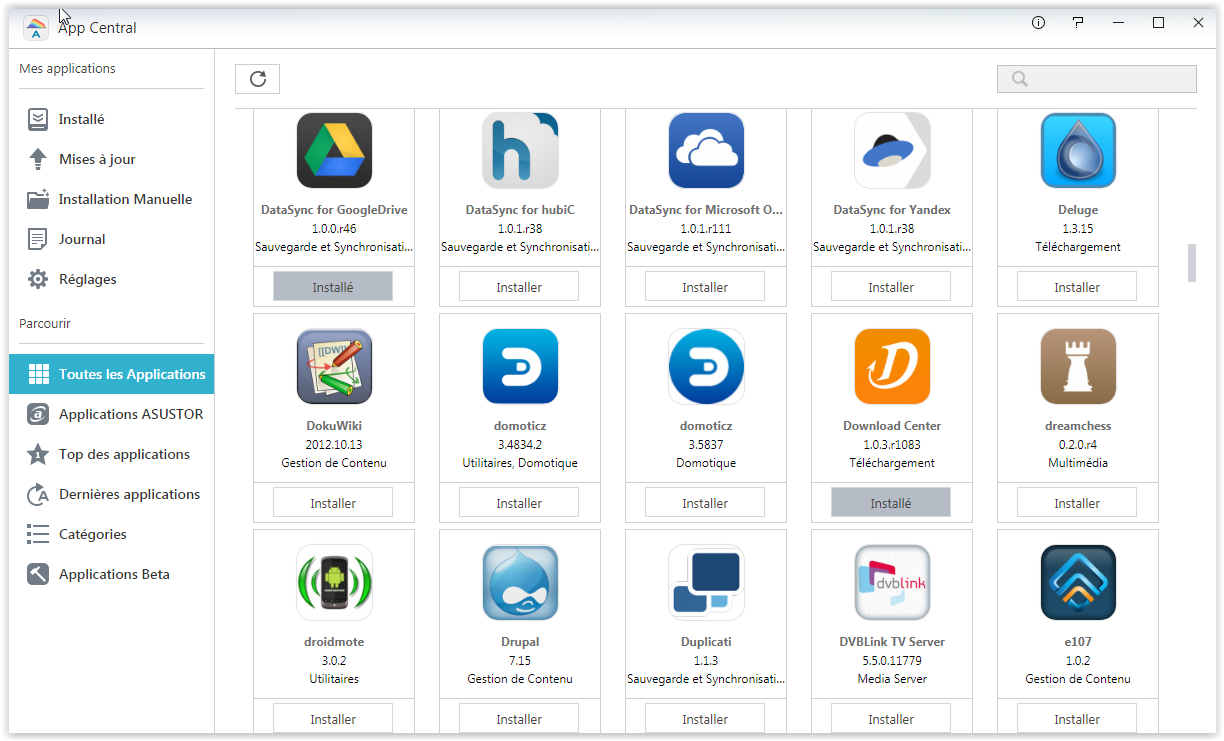Open DataSync for GoogleDrive app icon
The image size is (1224, 741).
tap(334, 151)
